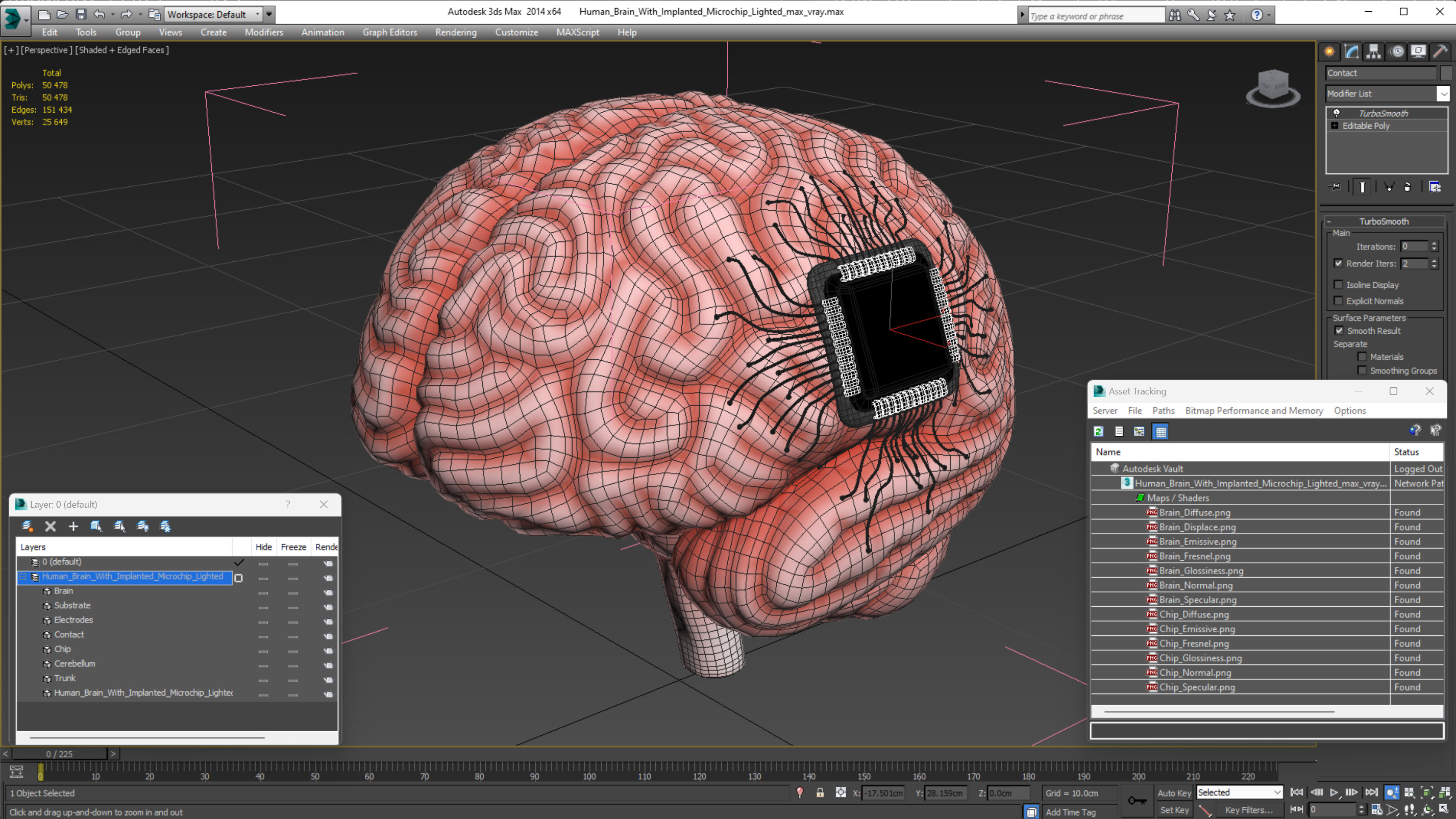The height and width of the screenshot is (819, 1456).
Task: Click the time slider showing 0 / 225
Action: pos(59,754)
